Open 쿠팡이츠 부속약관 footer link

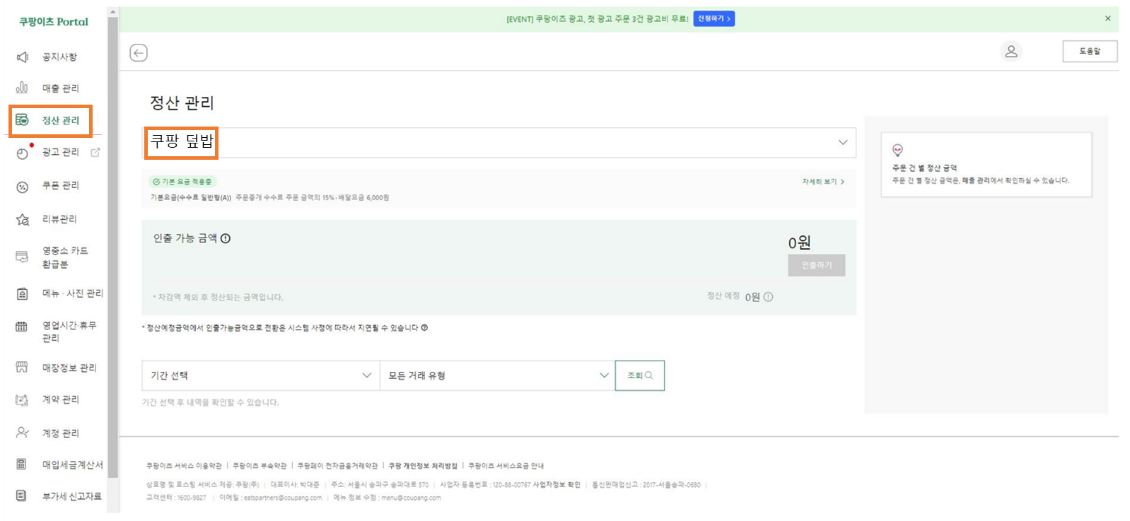259,466
